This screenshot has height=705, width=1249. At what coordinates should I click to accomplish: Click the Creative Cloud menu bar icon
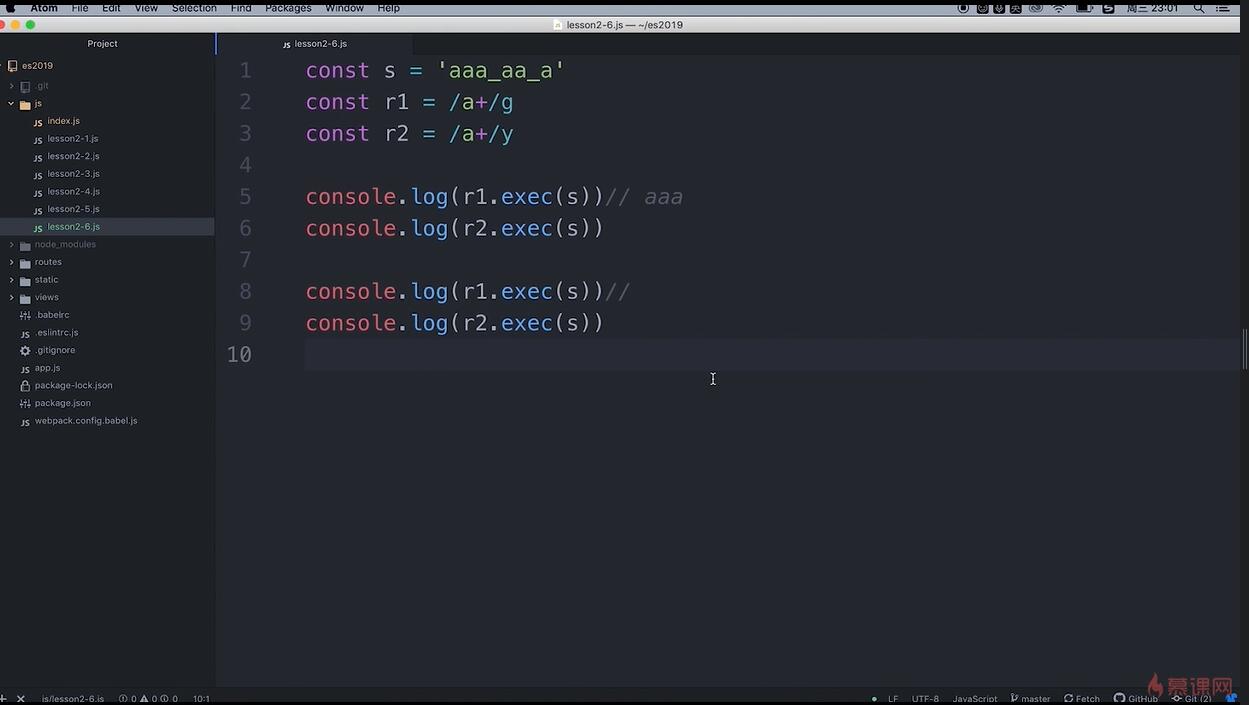[x=1036, y=8]
